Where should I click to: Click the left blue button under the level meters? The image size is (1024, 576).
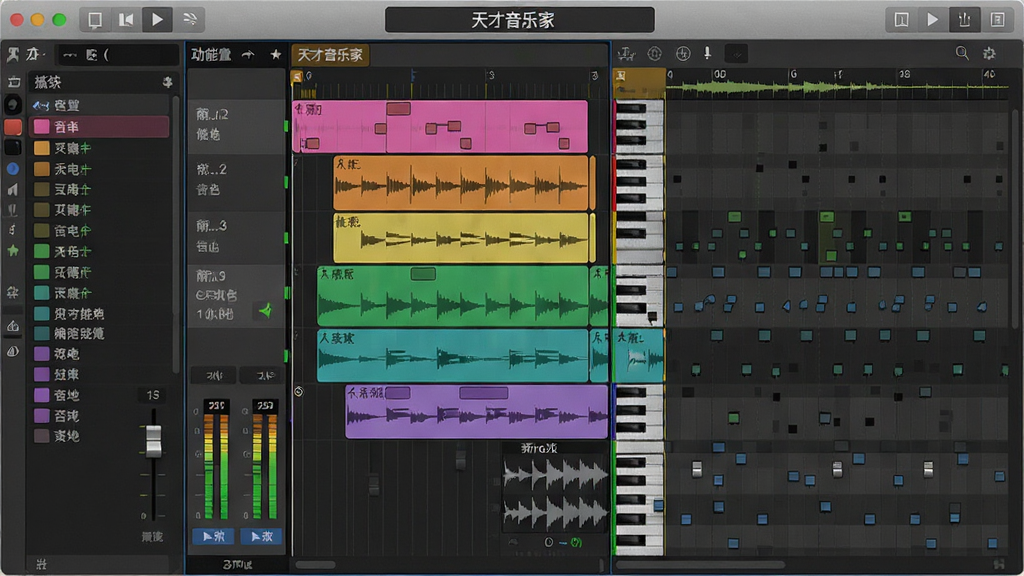click(x=213, y=536)
